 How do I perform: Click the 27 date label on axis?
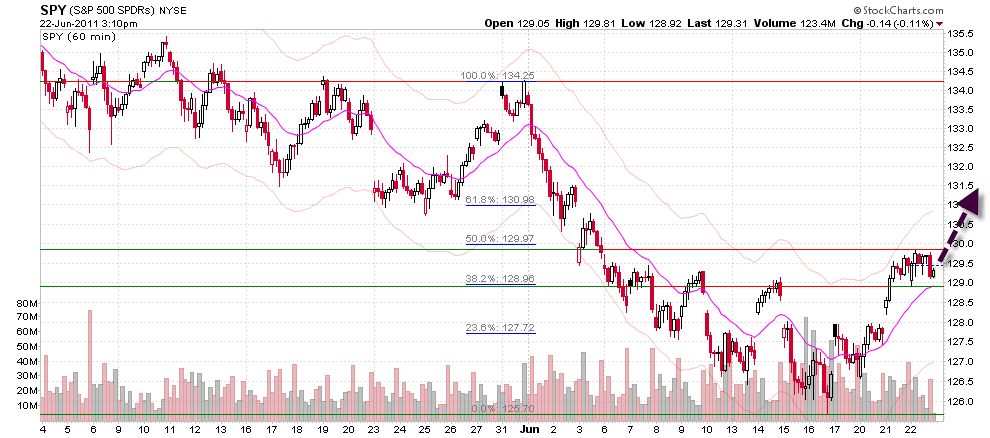coord(475,429)
